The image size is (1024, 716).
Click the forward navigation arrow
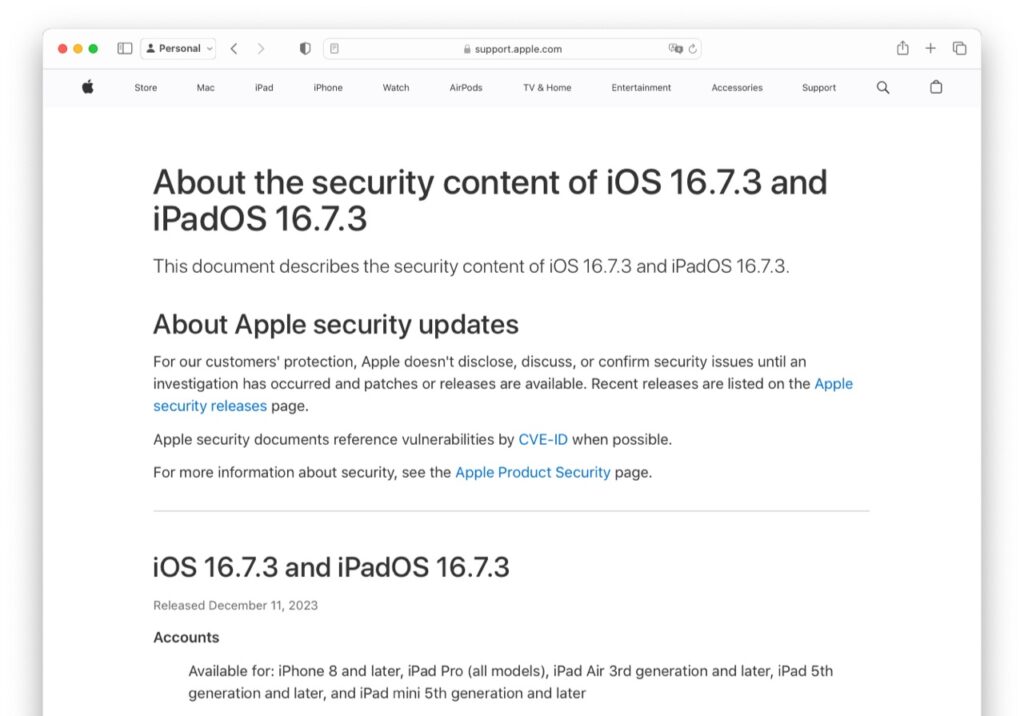click(x=262, y=48)
